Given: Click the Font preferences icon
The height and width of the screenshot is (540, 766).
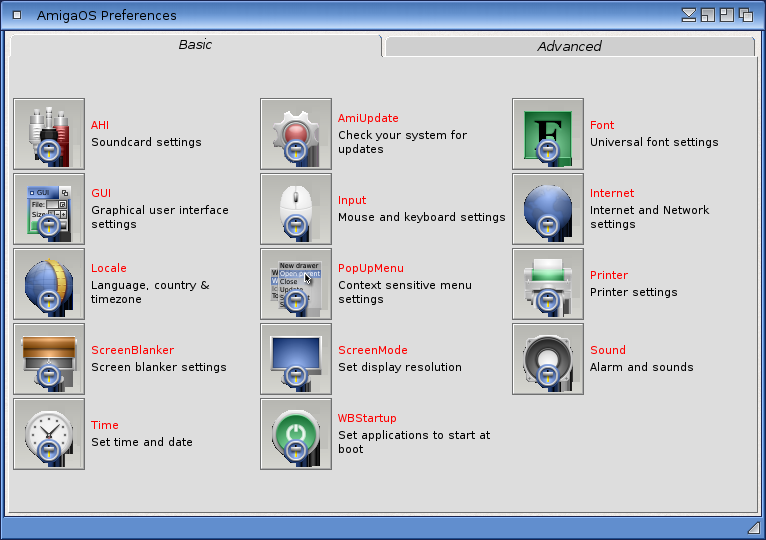Looking at the screenshot, I should click(x=548, y=134).
